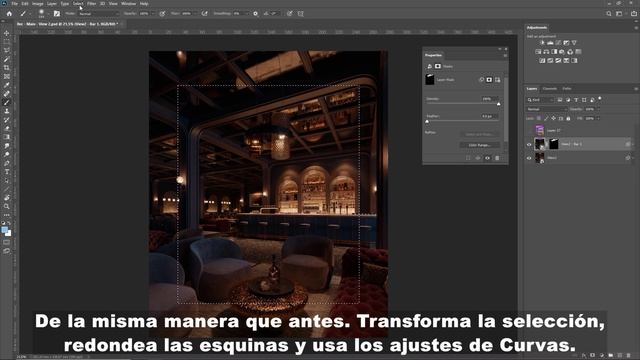Open the Image menu
This screenshot has height=360, width=640.
38,4
